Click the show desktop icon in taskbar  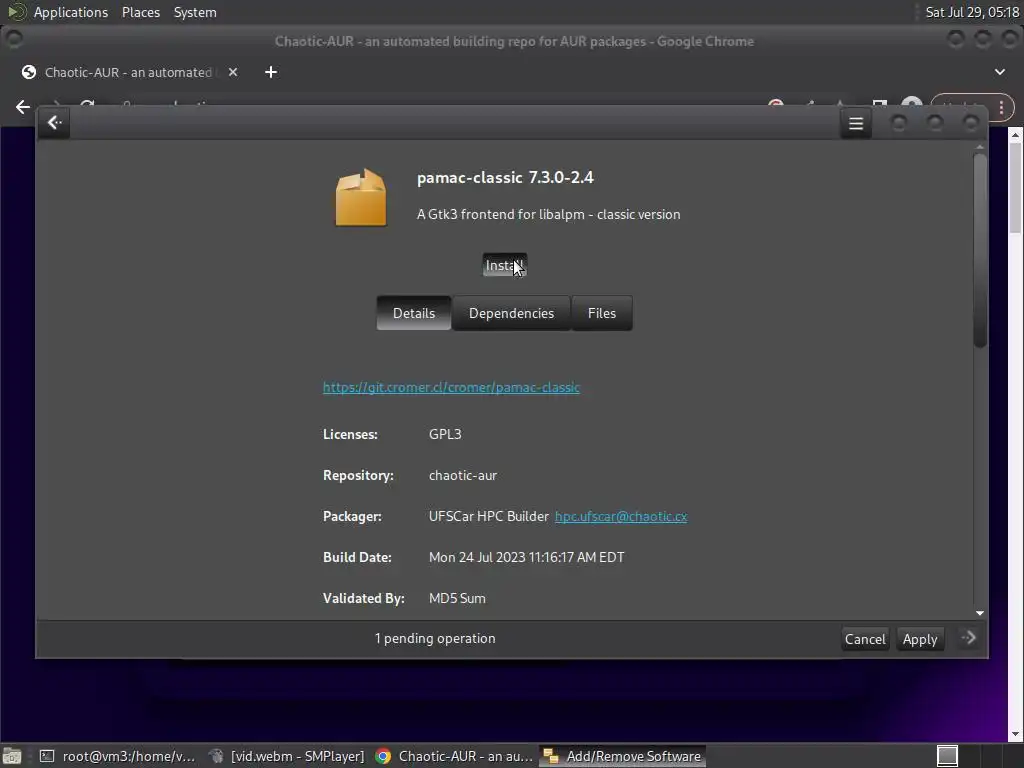12,756
